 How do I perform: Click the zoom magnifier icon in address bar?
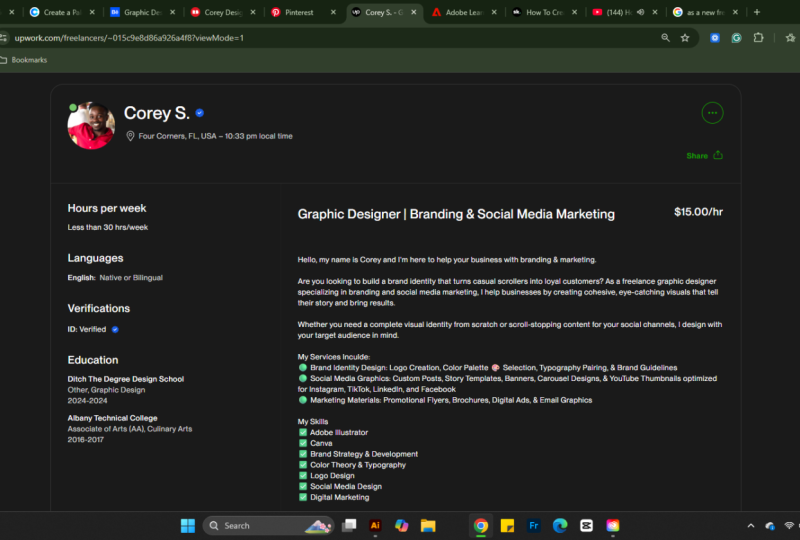point(665,38)
